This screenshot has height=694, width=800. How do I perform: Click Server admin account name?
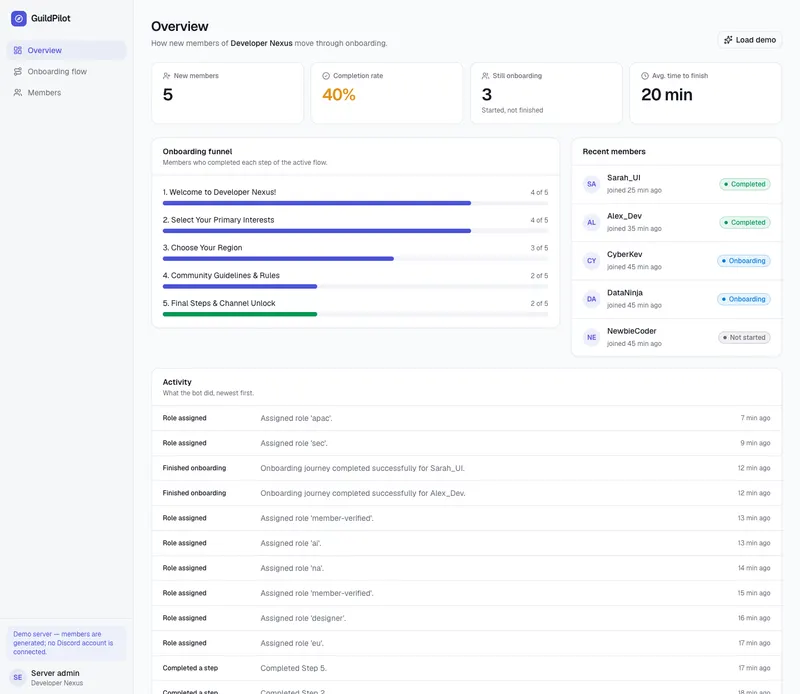pos(55,673)
